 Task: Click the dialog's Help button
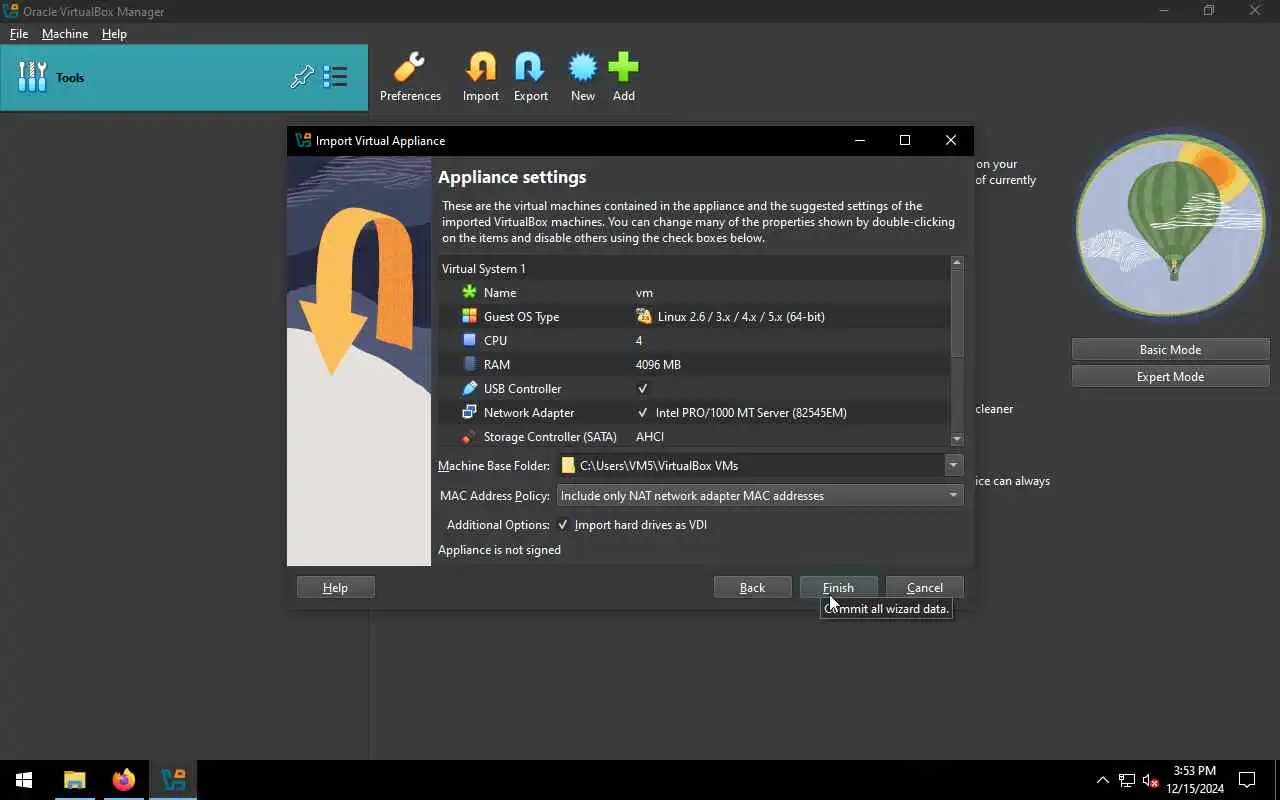335,587
